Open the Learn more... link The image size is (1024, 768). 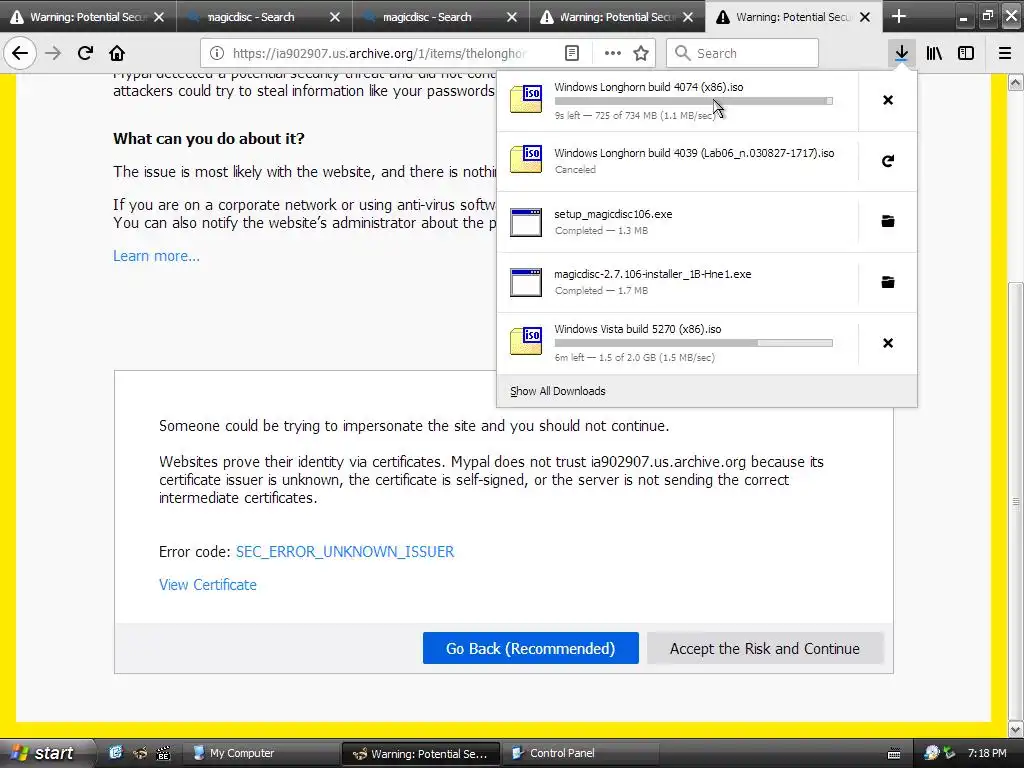[x=156, y=256]
